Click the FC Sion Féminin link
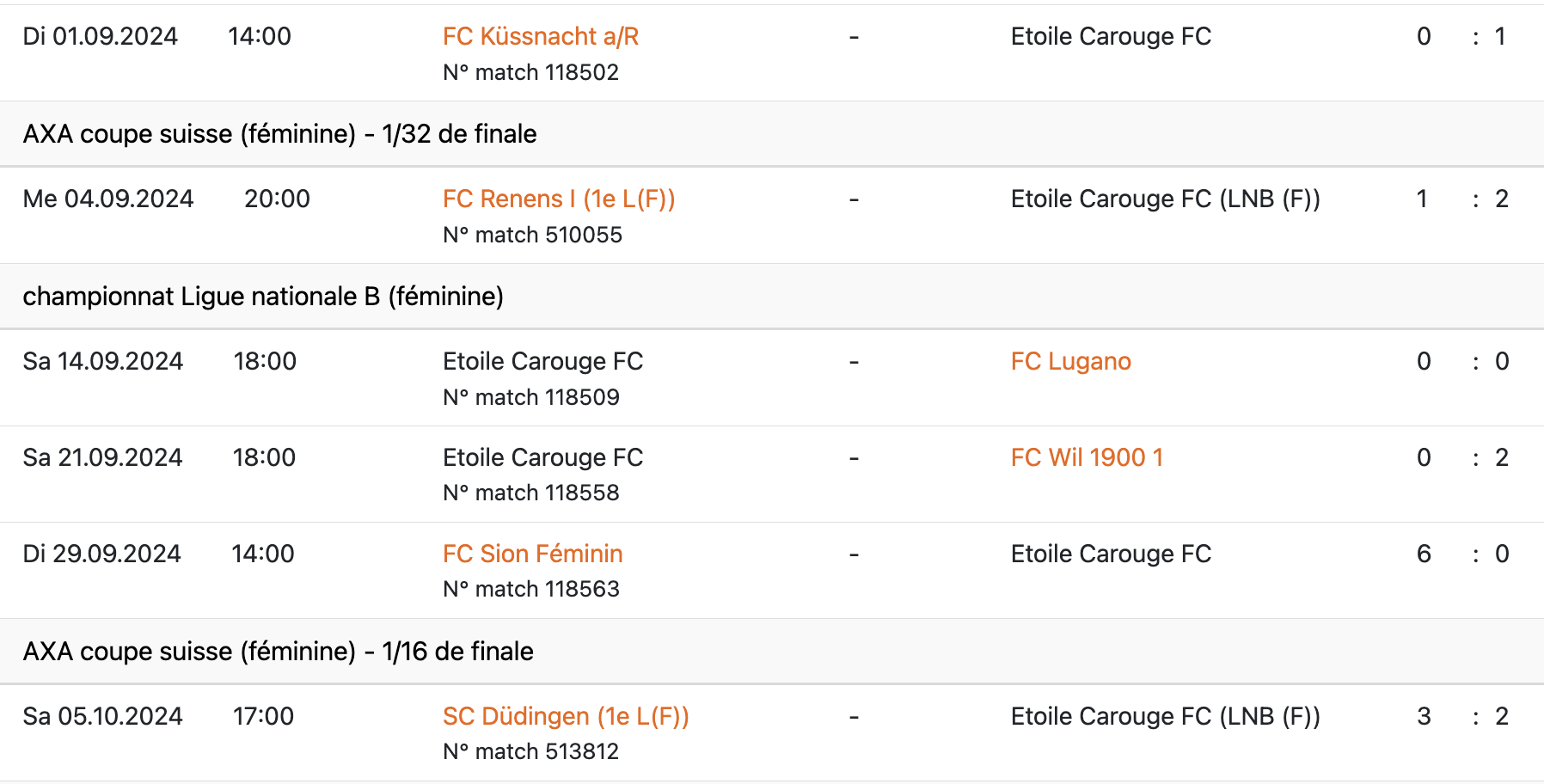Screen dimensions: 1544x784 point(532,554)
